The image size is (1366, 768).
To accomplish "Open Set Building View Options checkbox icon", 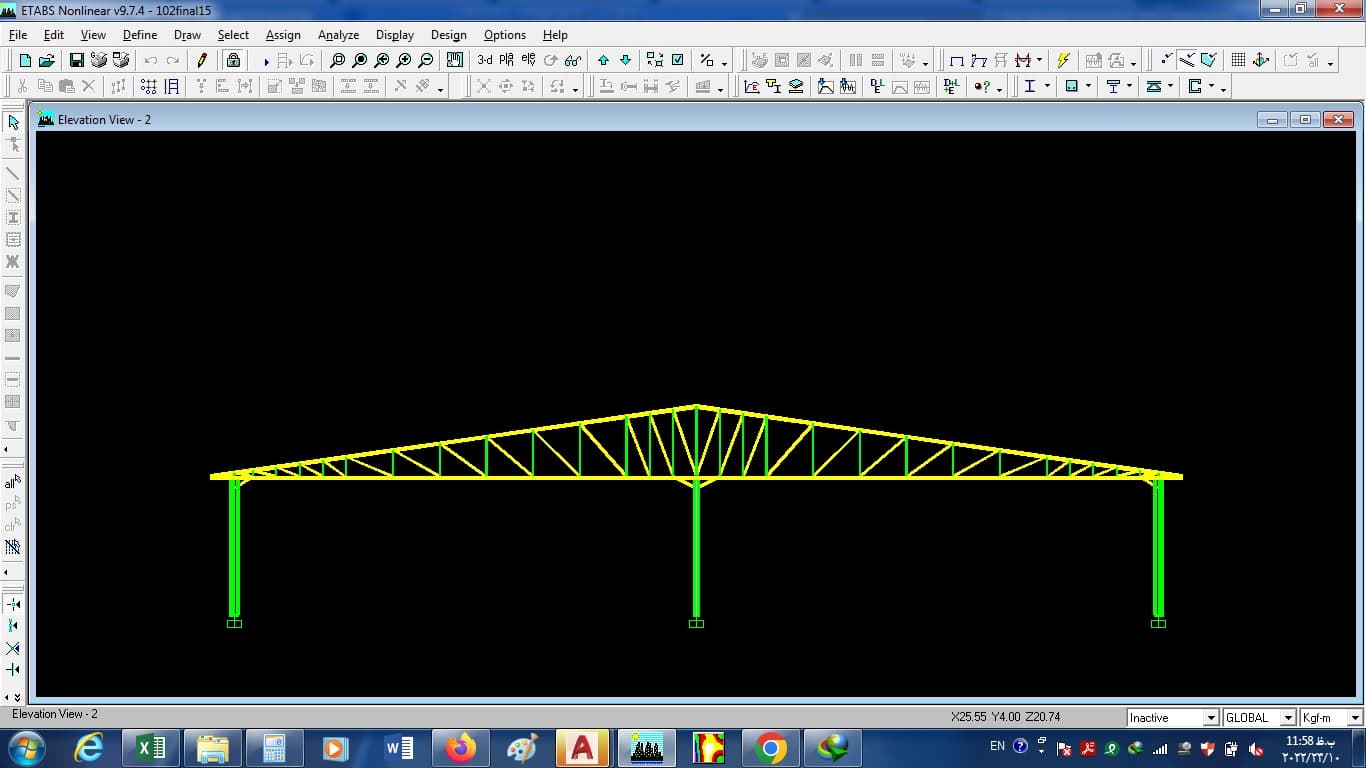I will click(678, 60).
